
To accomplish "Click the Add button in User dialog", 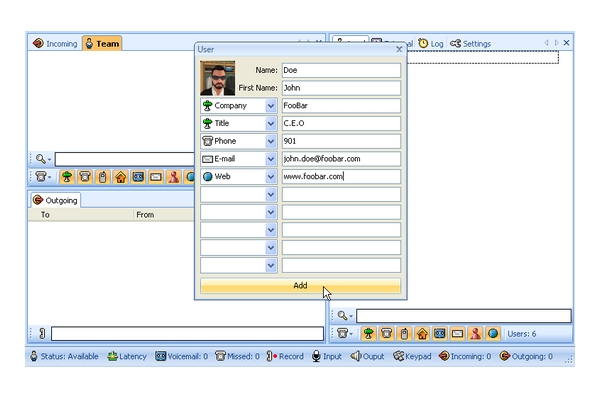I will (300, 285).
